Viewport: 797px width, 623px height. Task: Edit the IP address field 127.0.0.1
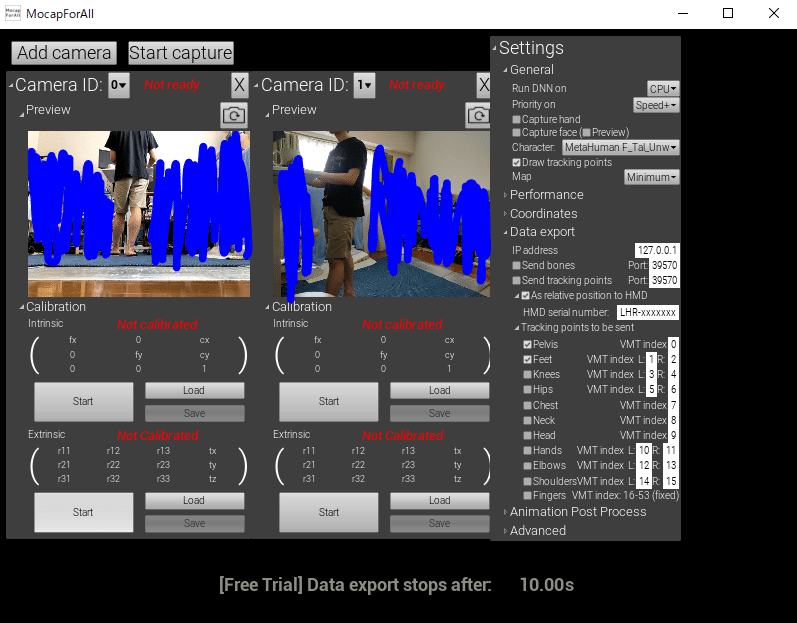coord(657,251)
